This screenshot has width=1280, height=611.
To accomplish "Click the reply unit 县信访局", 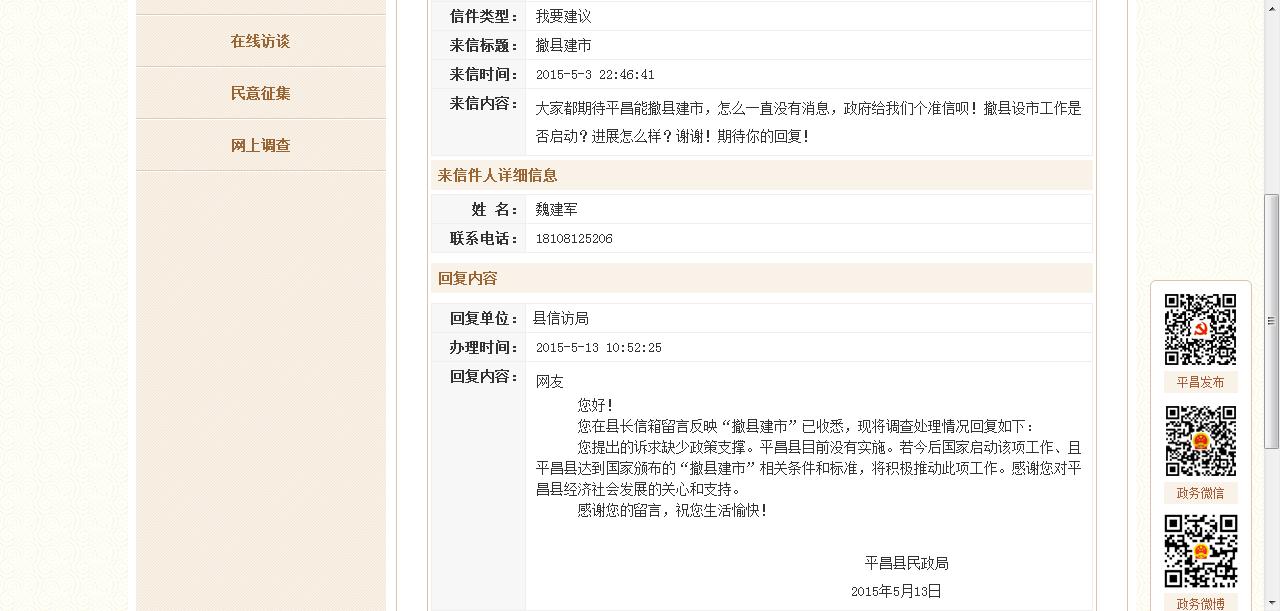I will click(560, 318).
